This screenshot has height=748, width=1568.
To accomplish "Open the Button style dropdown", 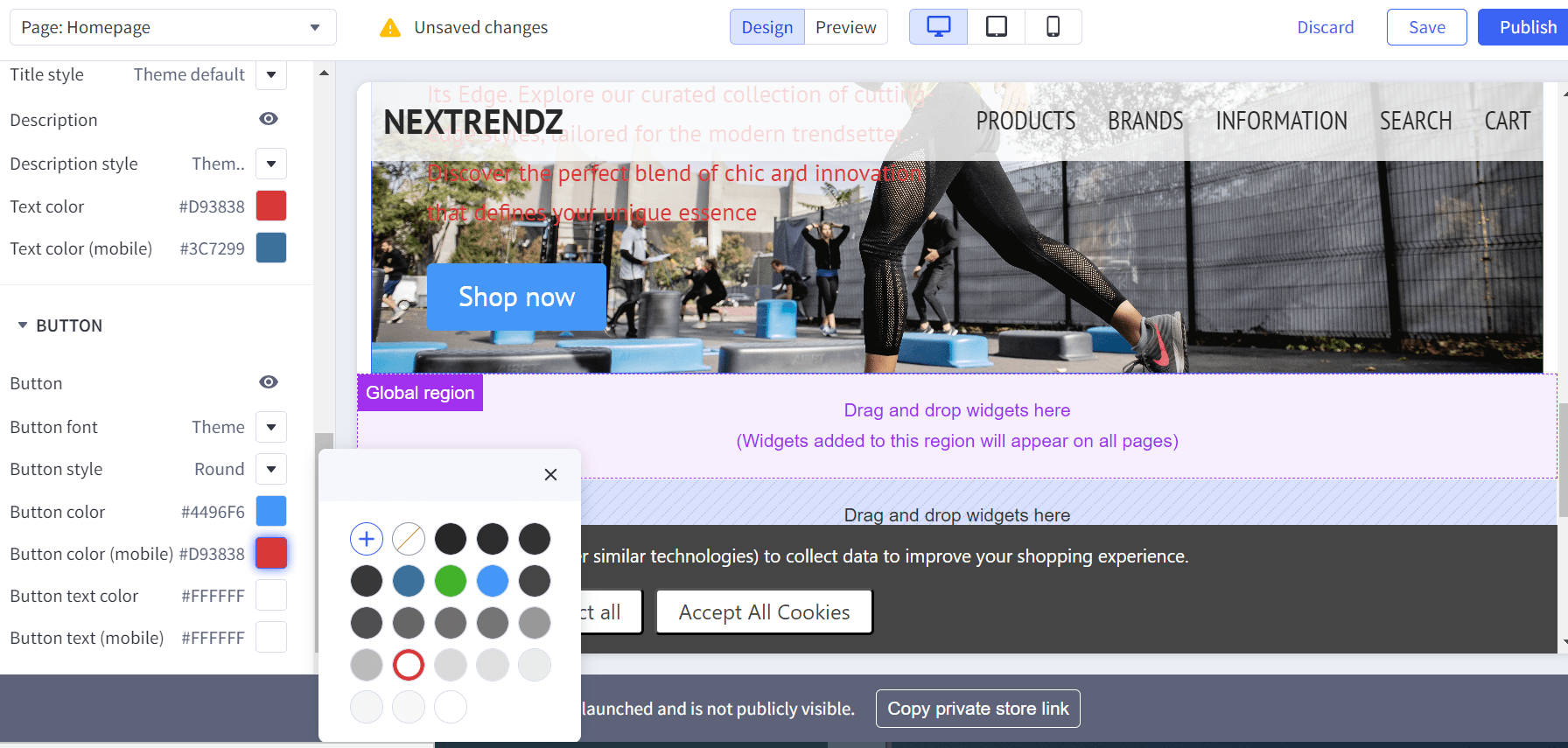I will point(271,469).
